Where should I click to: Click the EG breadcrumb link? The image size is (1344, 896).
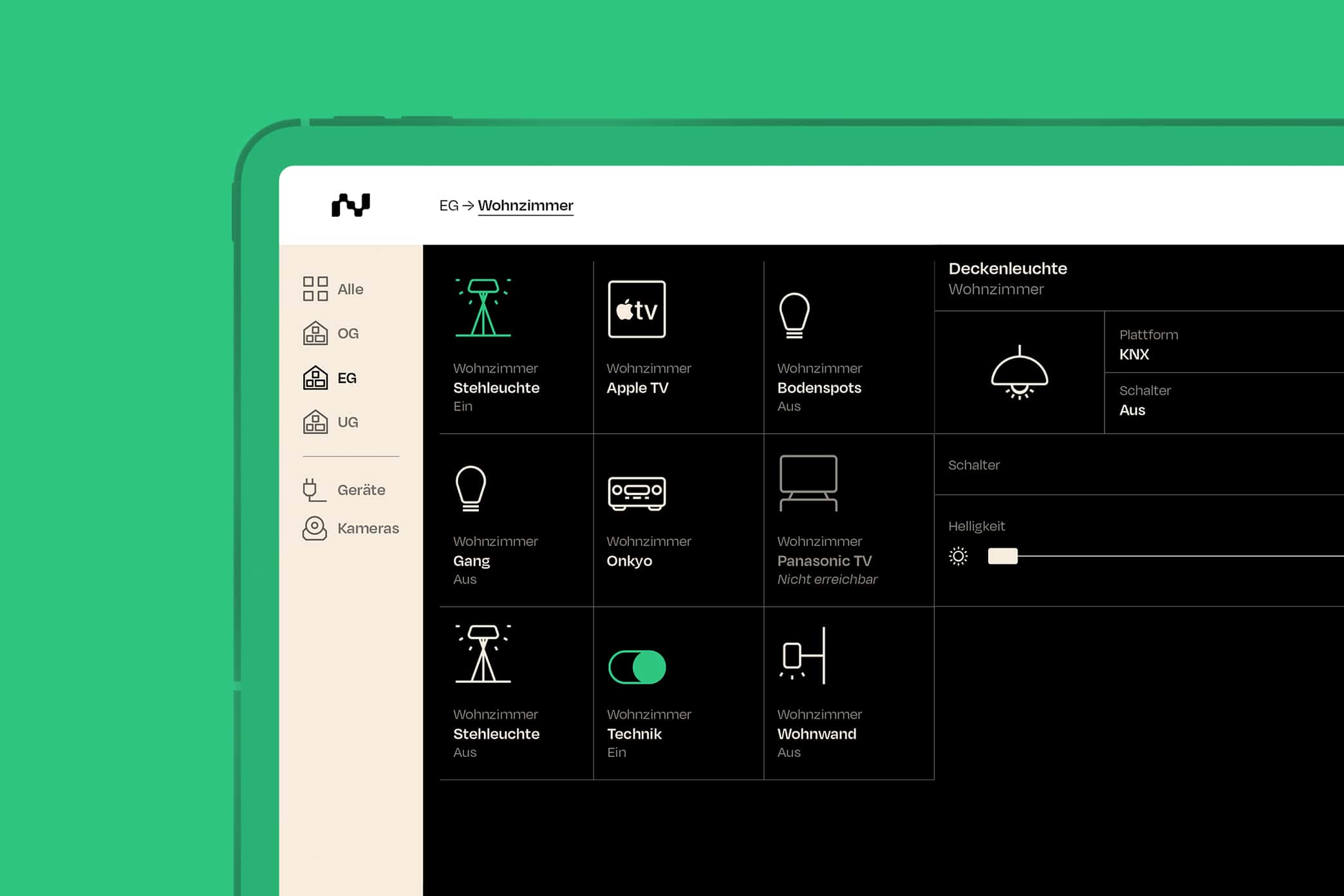coord(449,205)
